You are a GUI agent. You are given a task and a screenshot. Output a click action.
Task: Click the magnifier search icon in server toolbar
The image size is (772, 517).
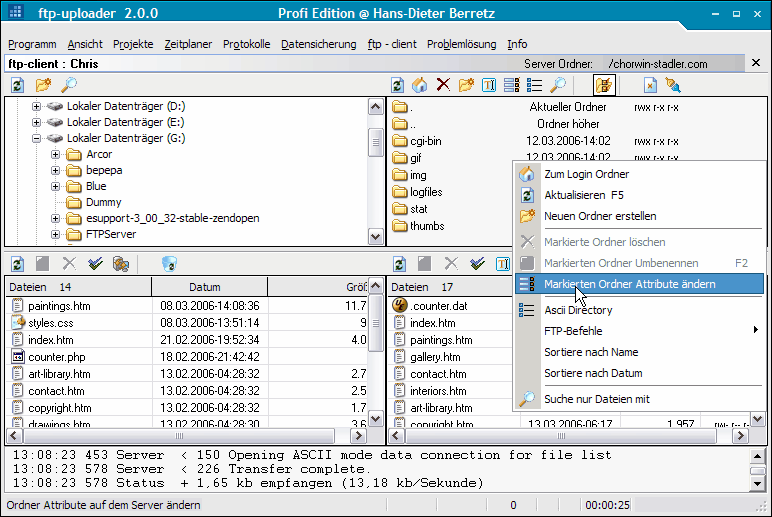pyautogui.click(x=558, y=86)
